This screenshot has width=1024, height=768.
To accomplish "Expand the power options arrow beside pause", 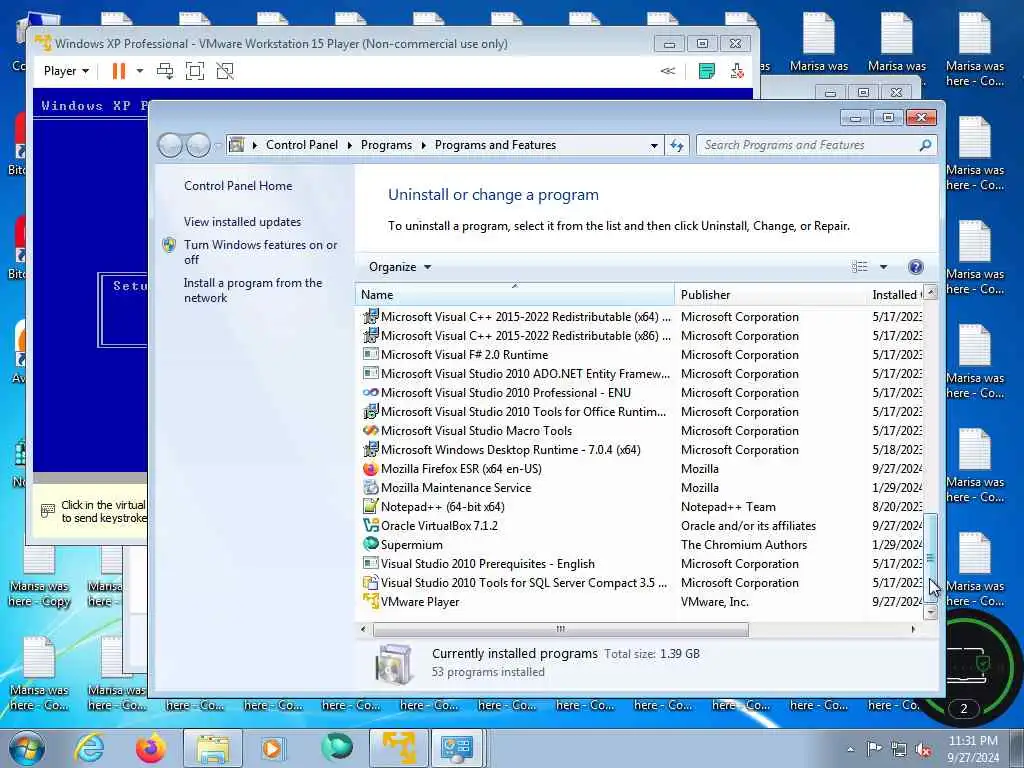I will click(140, 71).
